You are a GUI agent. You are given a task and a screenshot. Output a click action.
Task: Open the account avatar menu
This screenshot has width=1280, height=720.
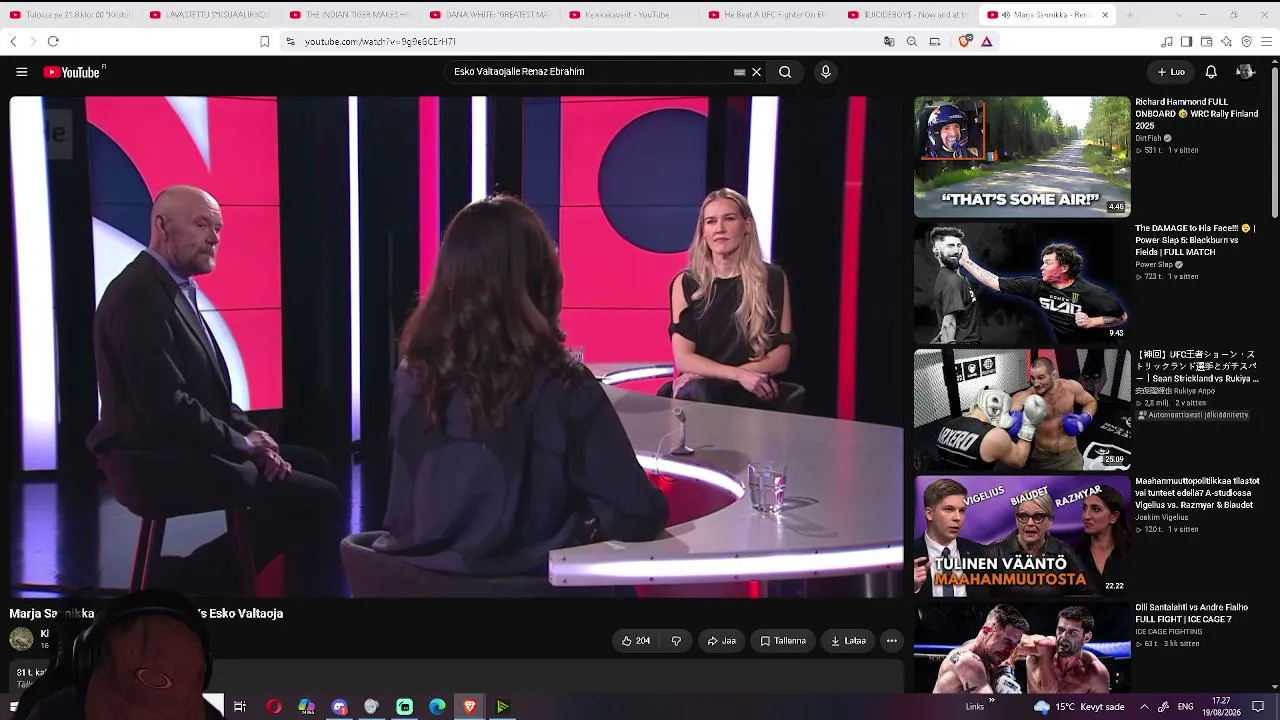tap(1245, 72)
